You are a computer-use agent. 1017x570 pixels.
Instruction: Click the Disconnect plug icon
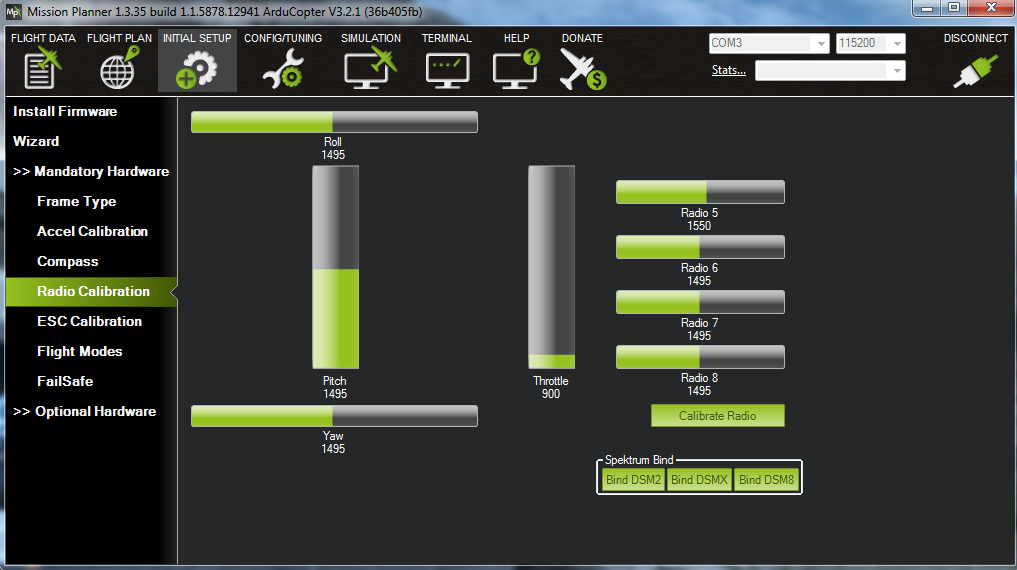pos(975,71)
